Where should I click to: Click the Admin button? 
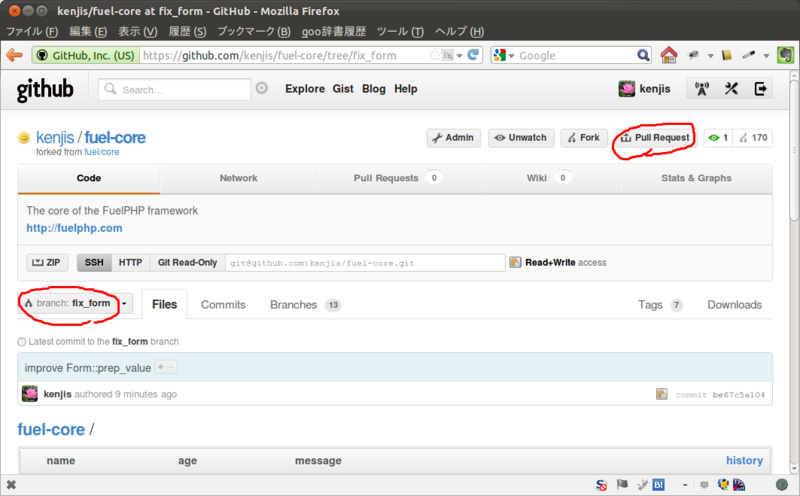453,138
